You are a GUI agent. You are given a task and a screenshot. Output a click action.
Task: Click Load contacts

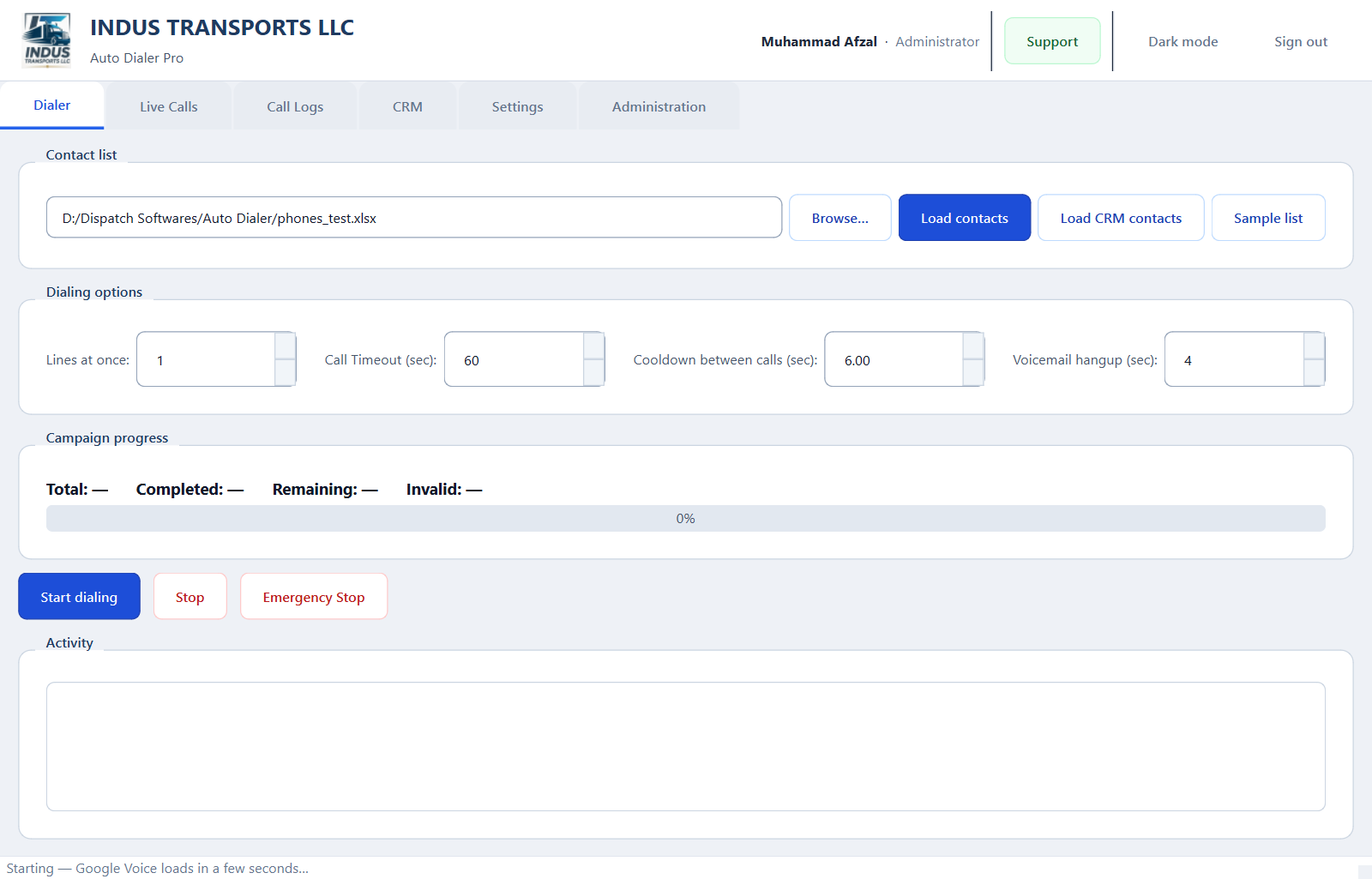(x=964, y=218)
